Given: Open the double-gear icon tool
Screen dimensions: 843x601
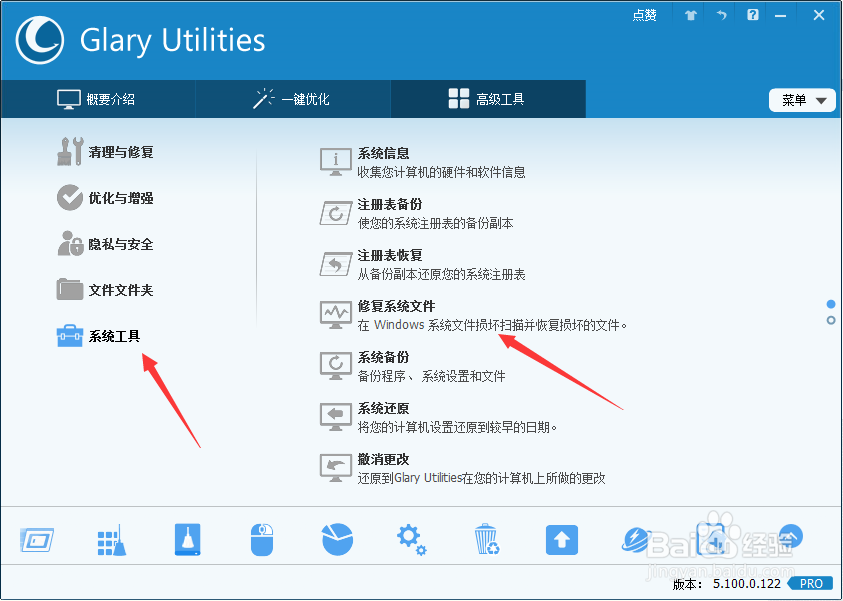Looking at the screenshot, I should click(412, 540).
